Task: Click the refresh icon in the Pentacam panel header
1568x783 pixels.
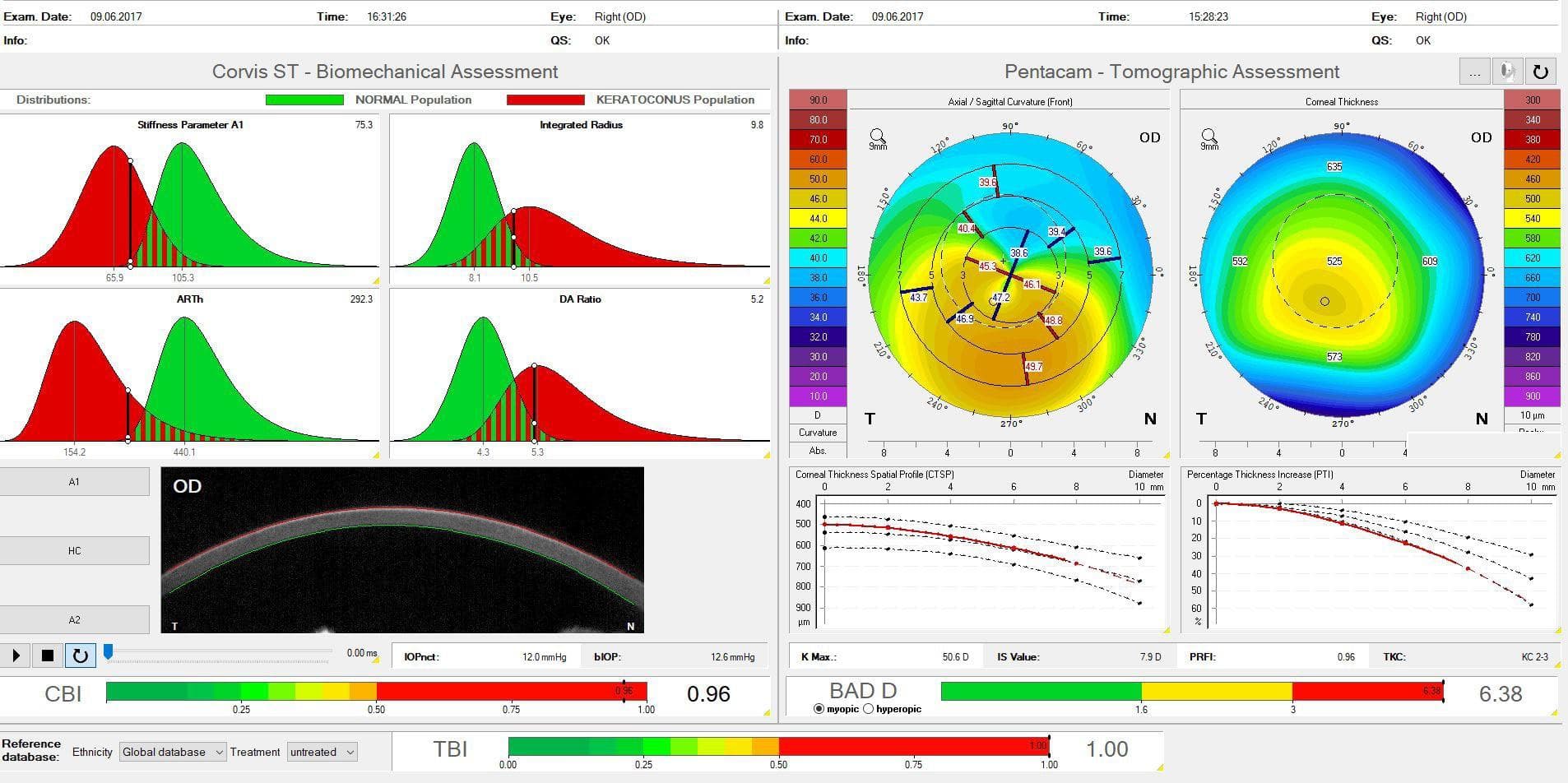Action: [x=1541, y=72]
